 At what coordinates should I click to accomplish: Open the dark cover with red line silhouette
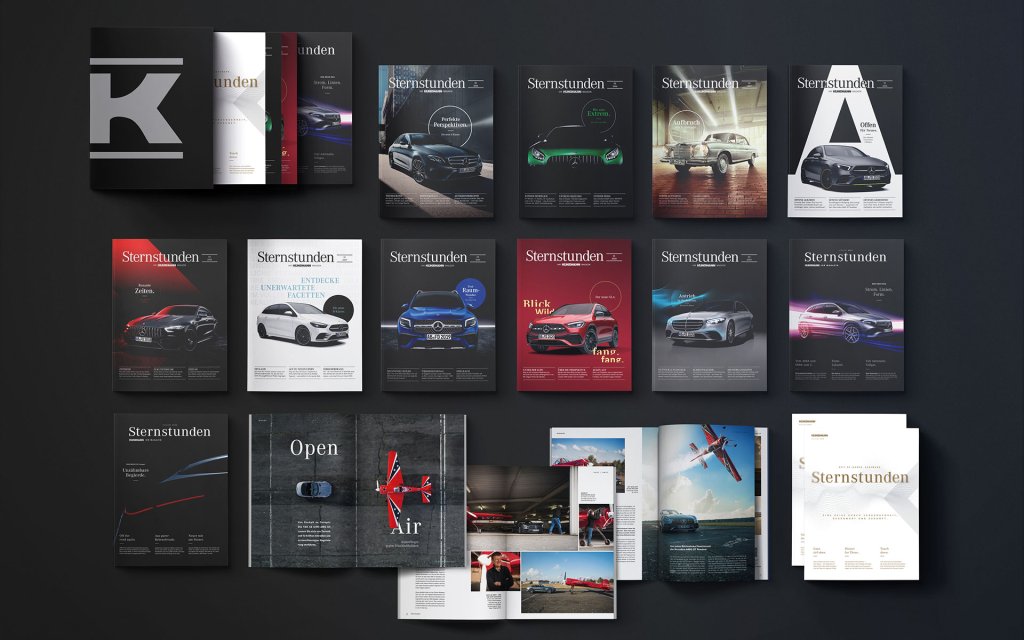pos(171,490)
